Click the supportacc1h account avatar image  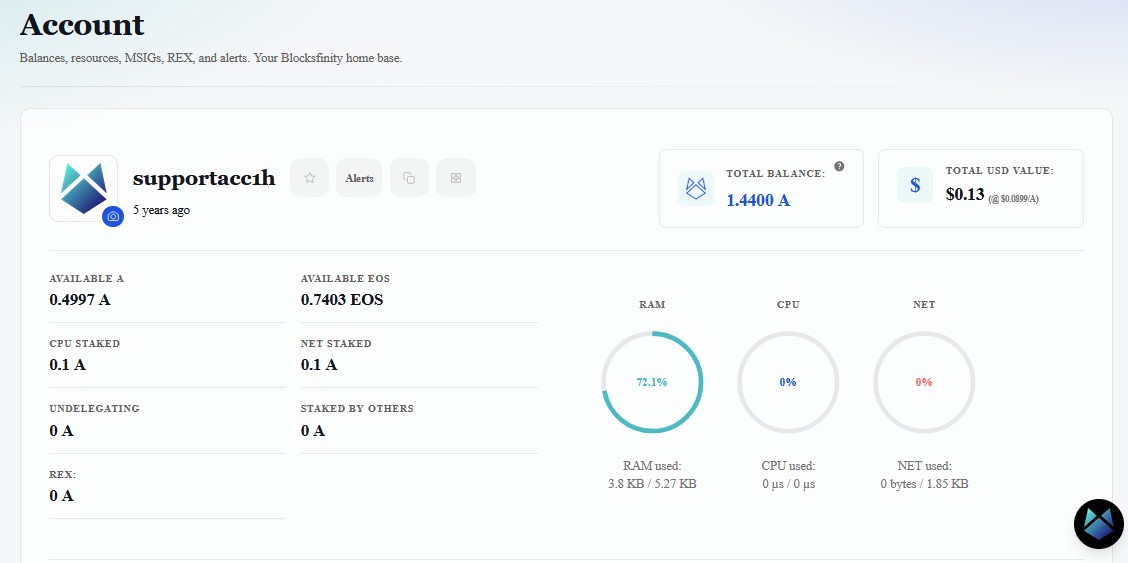coord(83,188)
